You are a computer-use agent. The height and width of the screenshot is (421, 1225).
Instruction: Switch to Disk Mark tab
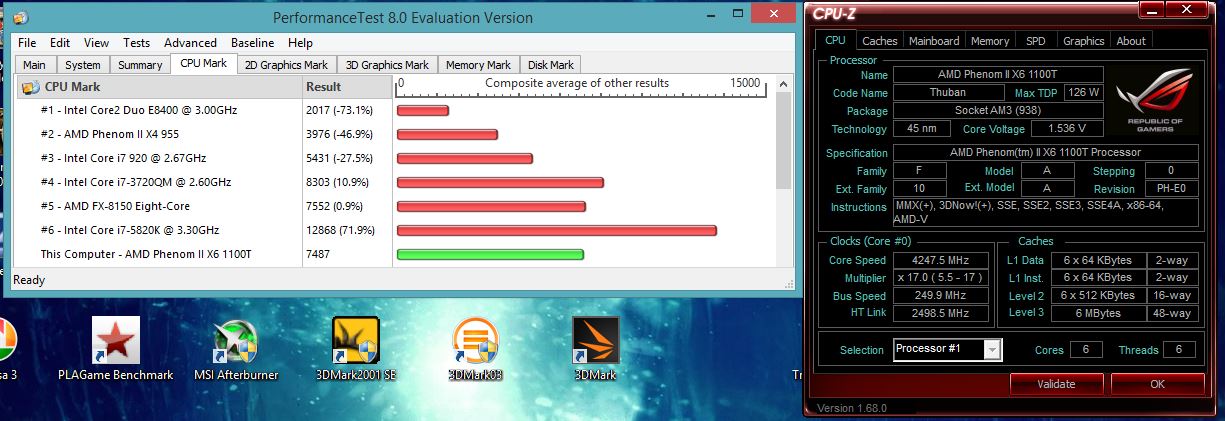click(551, 65)
